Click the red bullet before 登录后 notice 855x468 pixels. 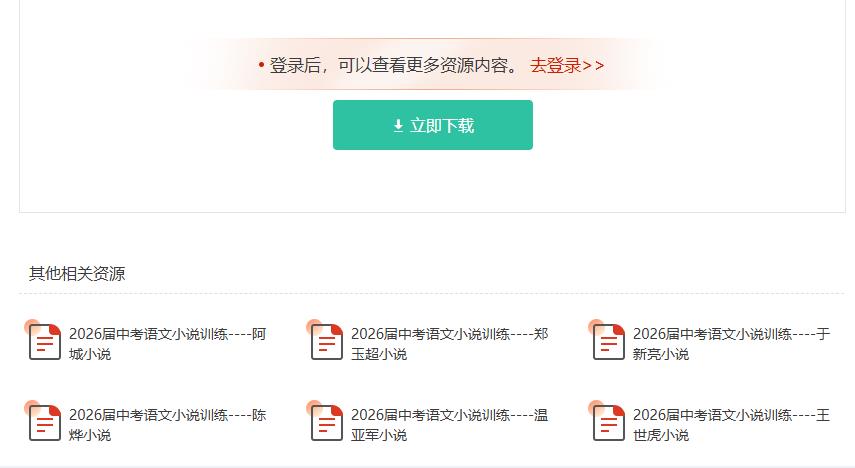coord(261,65)
